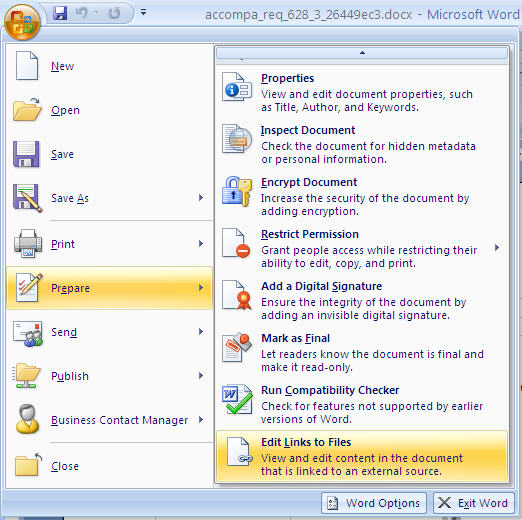This screenshot has width=522, height=520.
Task: Click the Word Options button
Action: point(374,503)
